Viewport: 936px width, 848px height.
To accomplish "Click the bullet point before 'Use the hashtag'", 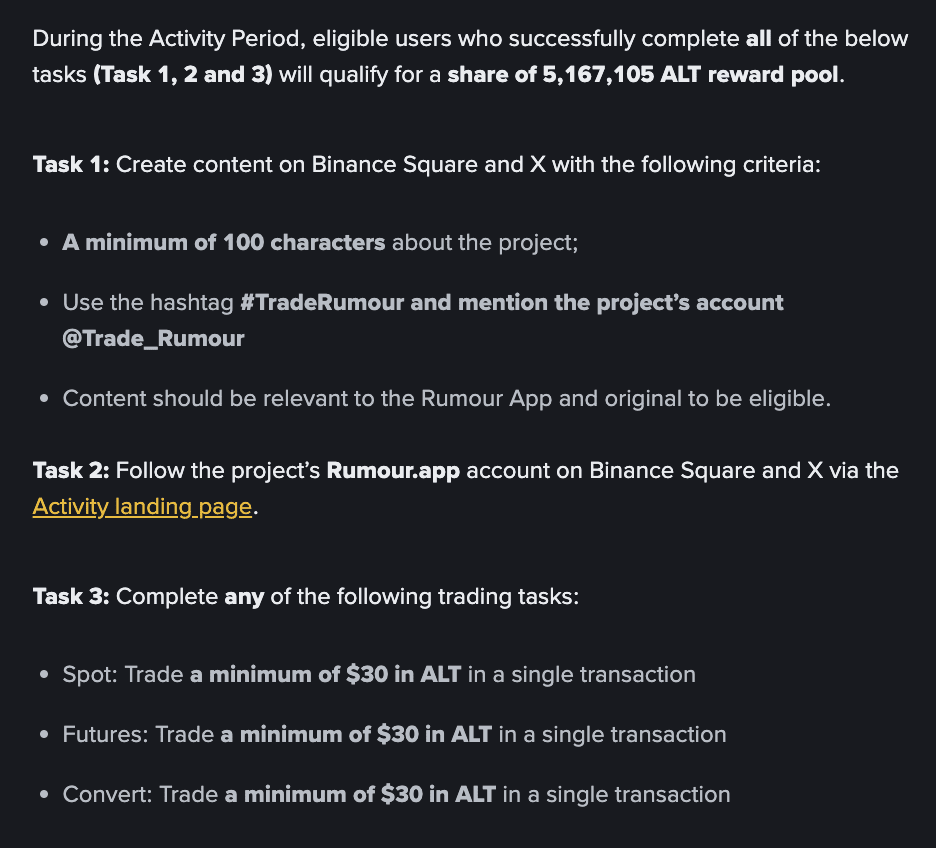I will click(44, 303).
